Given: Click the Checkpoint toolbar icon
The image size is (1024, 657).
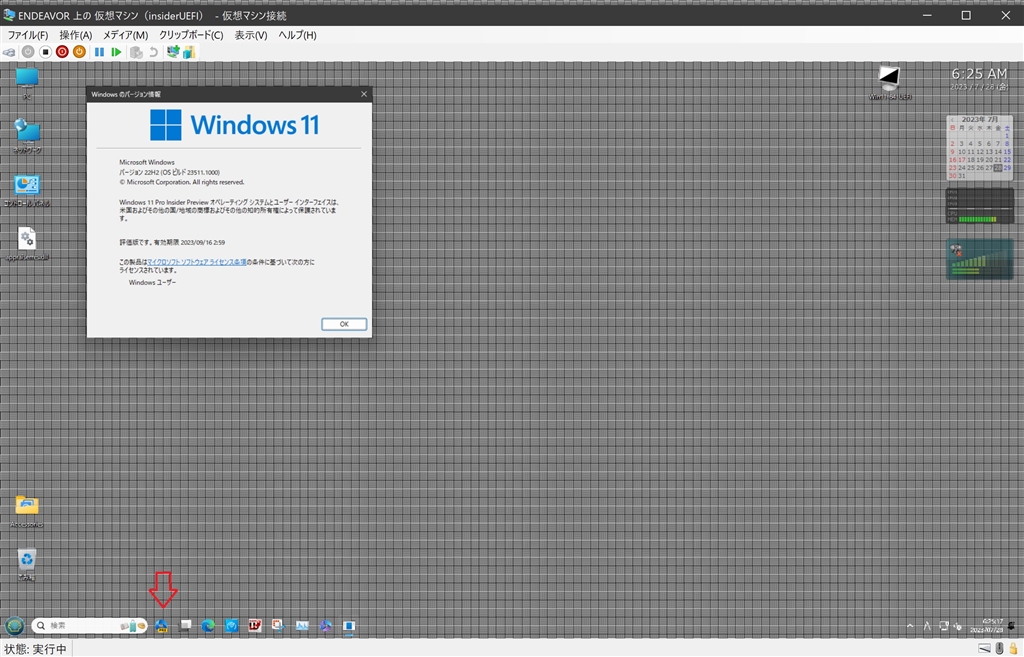Looking at the screenshot, I should click(136, 52).
